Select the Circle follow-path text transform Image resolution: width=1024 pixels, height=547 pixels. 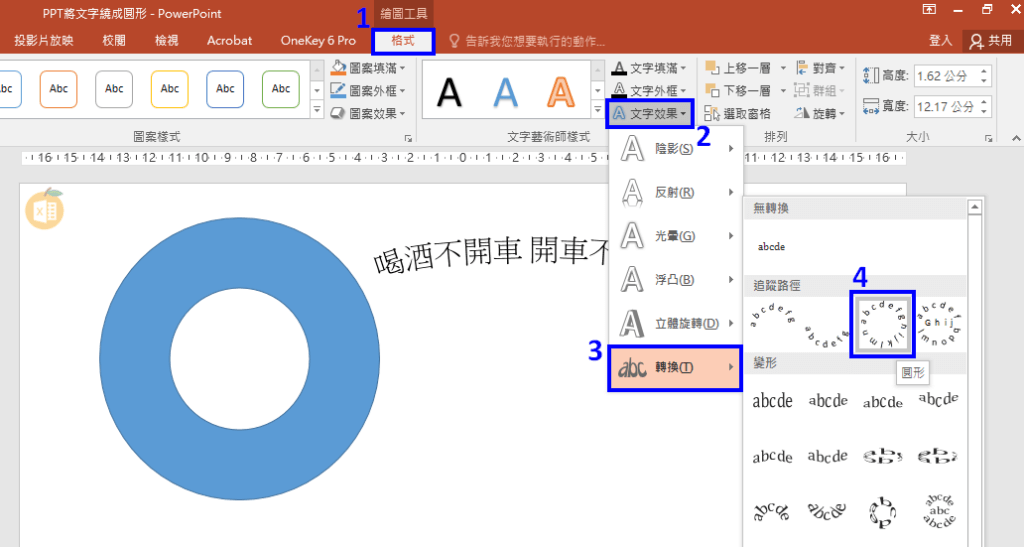click(x=882, y=324)
